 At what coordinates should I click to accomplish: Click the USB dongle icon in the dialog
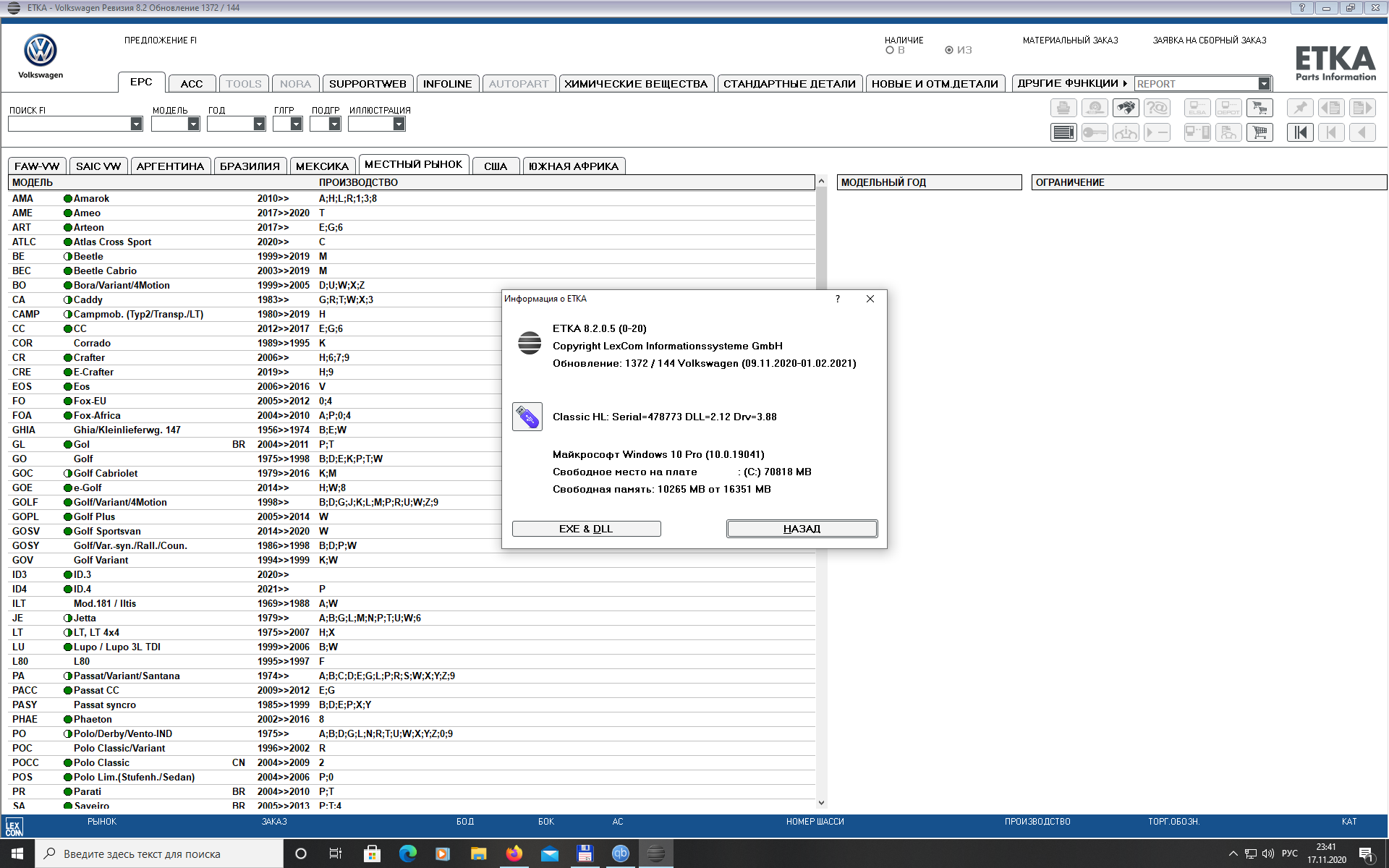pyautogui.click(x=527, y=417)
